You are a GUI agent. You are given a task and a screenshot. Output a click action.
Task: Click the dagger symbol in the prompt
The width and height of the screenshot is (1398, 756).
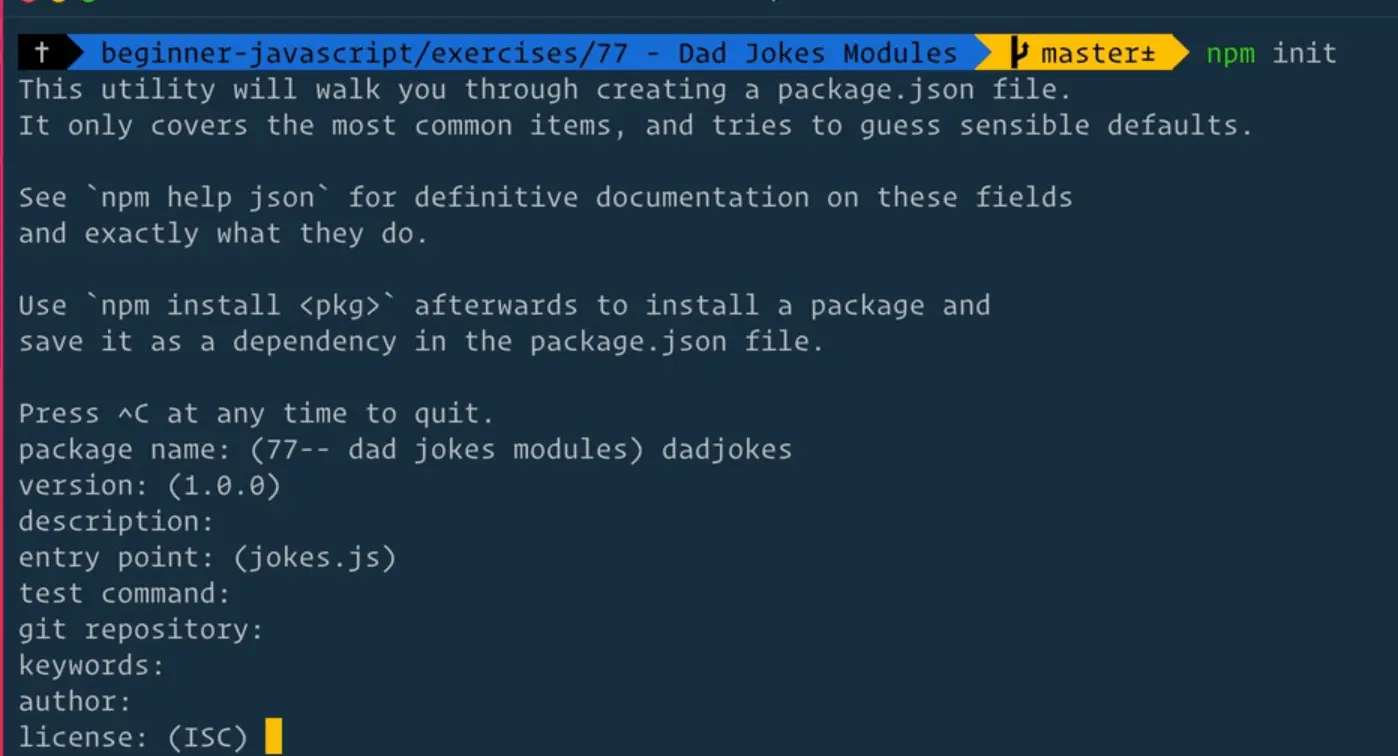pyautogui.click(x=42, y=52)
